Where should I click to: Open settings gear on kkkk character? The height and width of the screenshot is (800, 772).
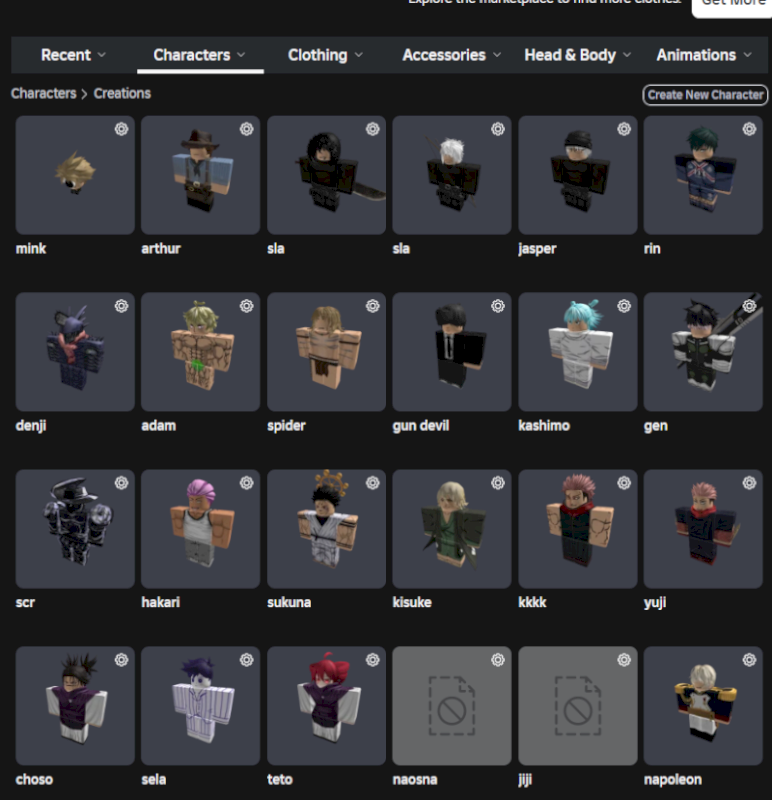[624, 483]
